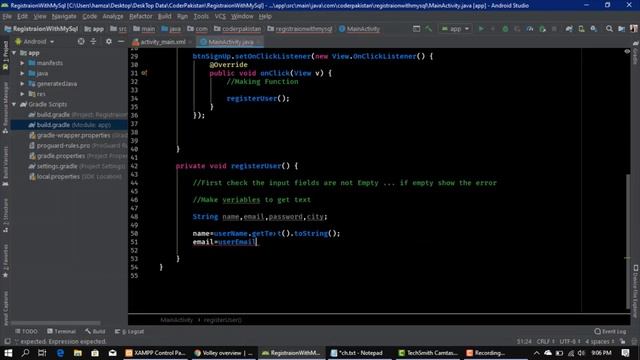Open Microsoft Edge from the taskbar
The image size is (640, 360).
tap(60, 353)
